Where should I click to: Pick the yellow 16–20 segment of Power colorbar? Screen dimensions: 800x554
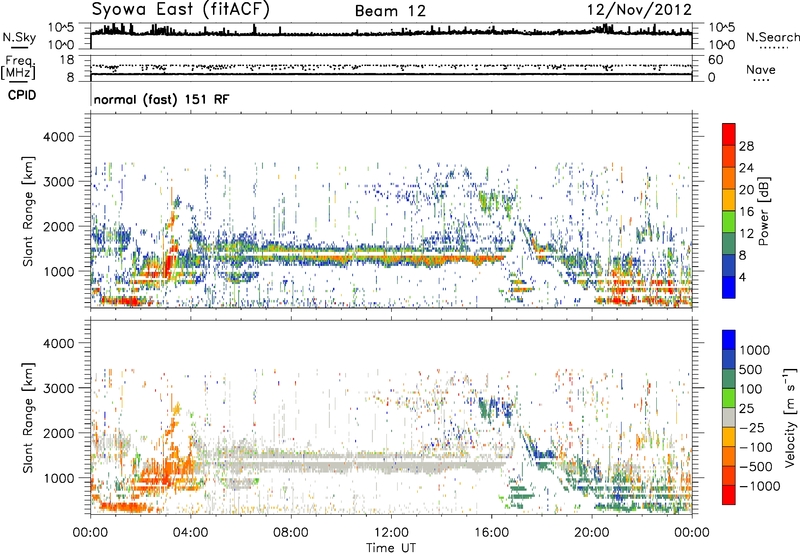click(x=729, y=200)
